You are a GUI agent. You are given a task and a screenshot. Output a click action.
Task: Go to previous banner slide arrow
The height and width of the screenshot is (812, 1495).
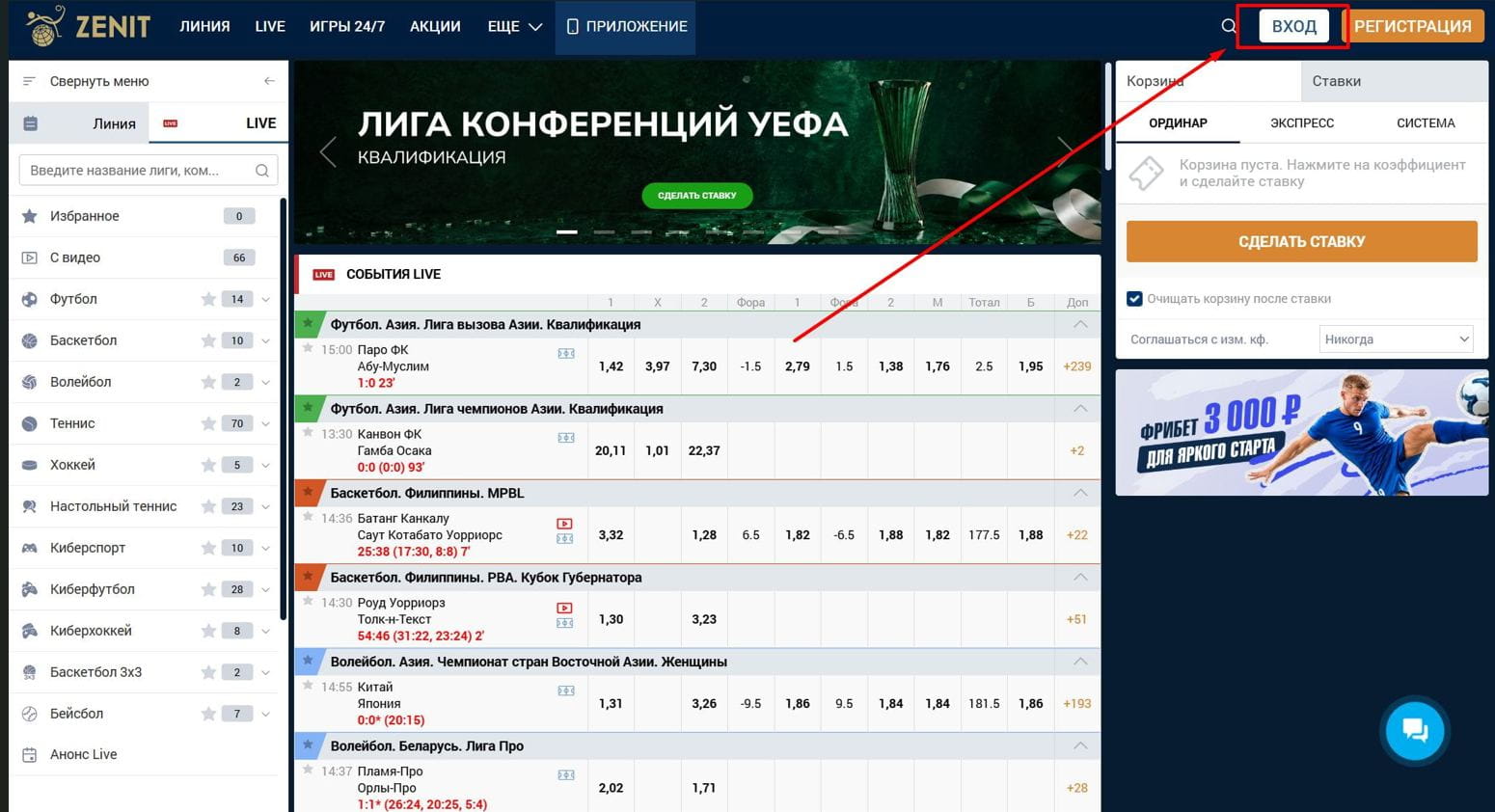click(328, 151)
